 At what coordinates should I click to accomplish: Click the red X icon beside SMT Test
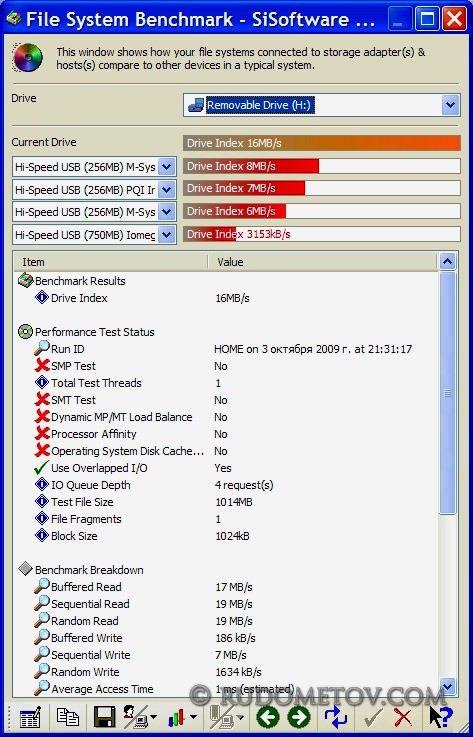pos(42,400)
